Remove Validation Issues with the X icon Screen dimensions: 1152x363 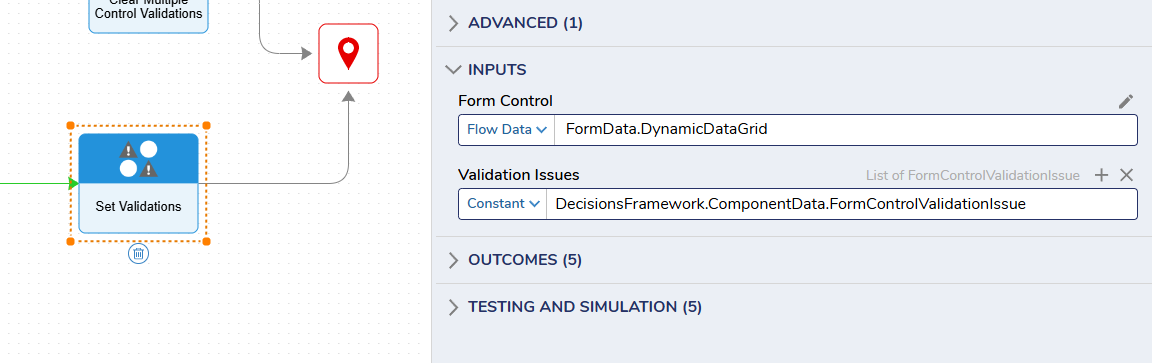[1126, 175]
